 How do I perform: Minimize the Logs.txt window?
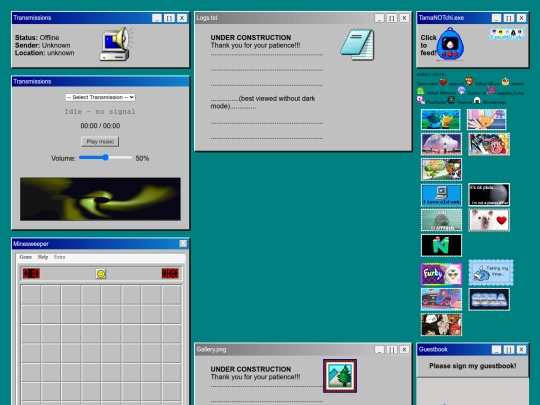(x=380, y=18)
